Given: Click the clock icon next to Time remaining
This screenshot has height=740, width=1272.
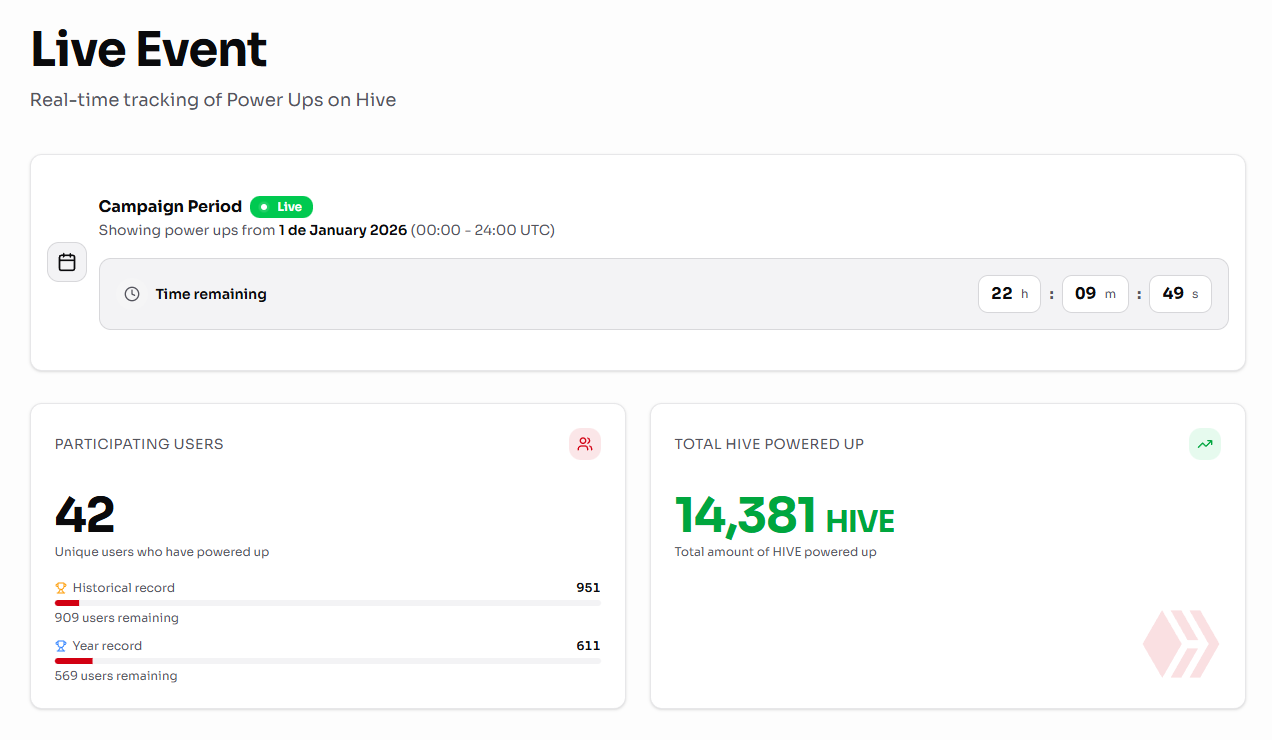Looking at the screenshot, I should click(132, 294).
